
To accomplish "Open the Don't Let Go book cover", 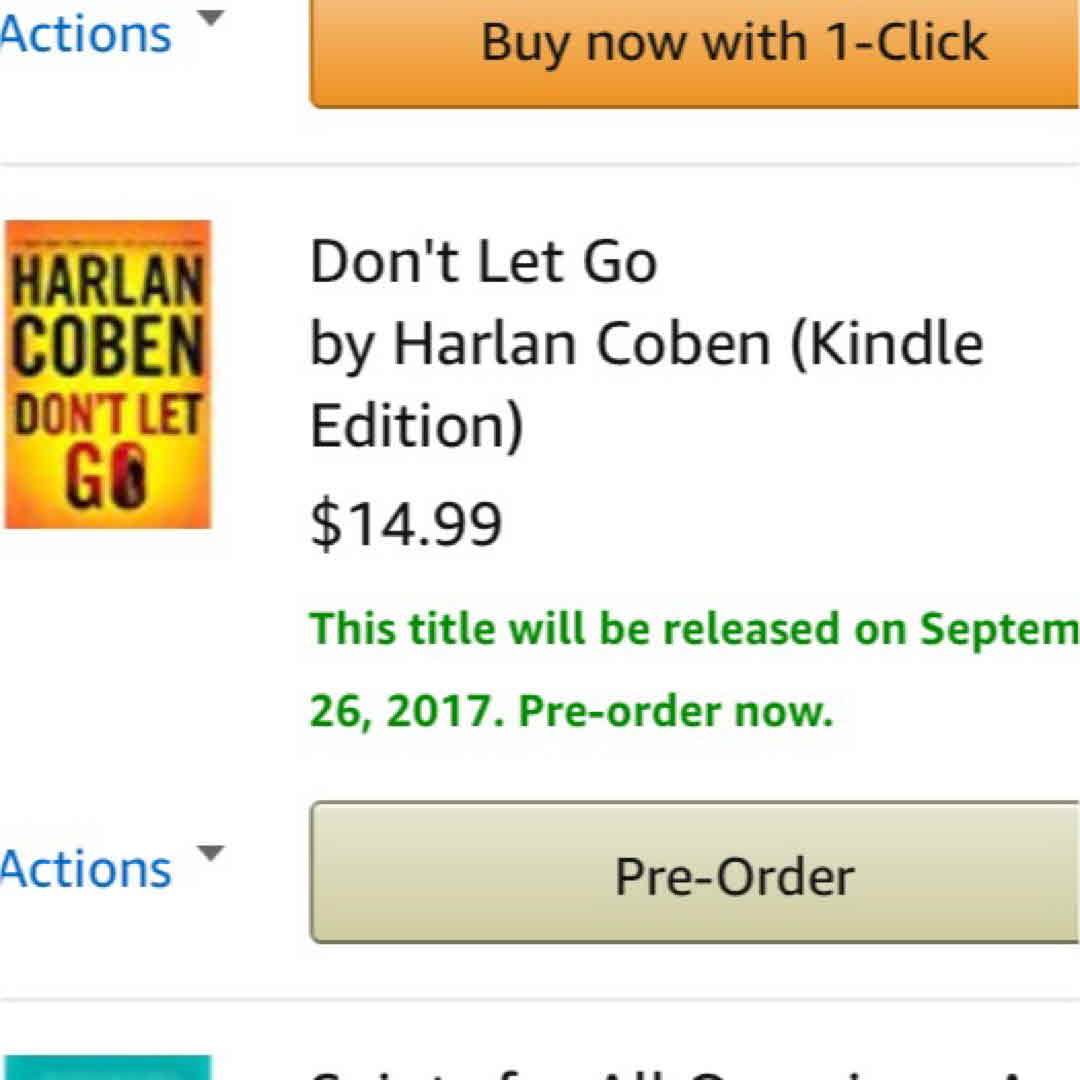I will (x=108, y=374).
